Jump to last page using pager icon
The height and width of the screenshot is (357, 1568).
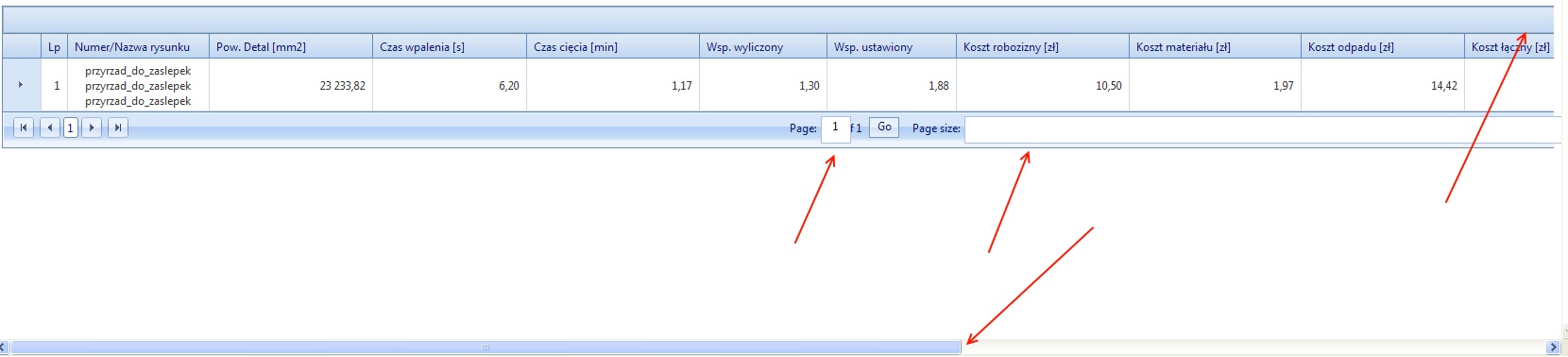click(118, 127)
